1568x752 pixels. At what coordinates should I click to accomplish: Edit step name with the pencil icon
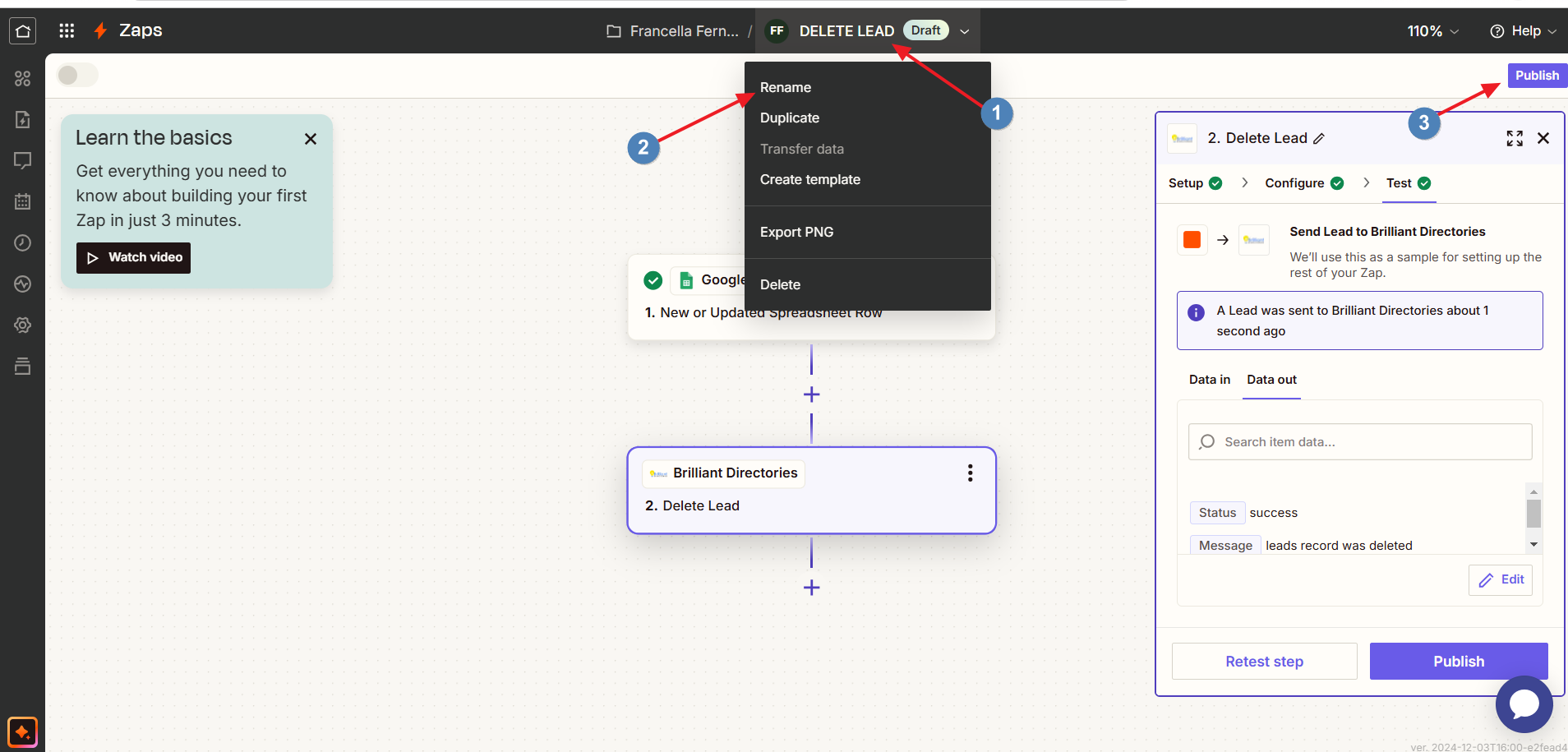click(x=1319, y=138)
